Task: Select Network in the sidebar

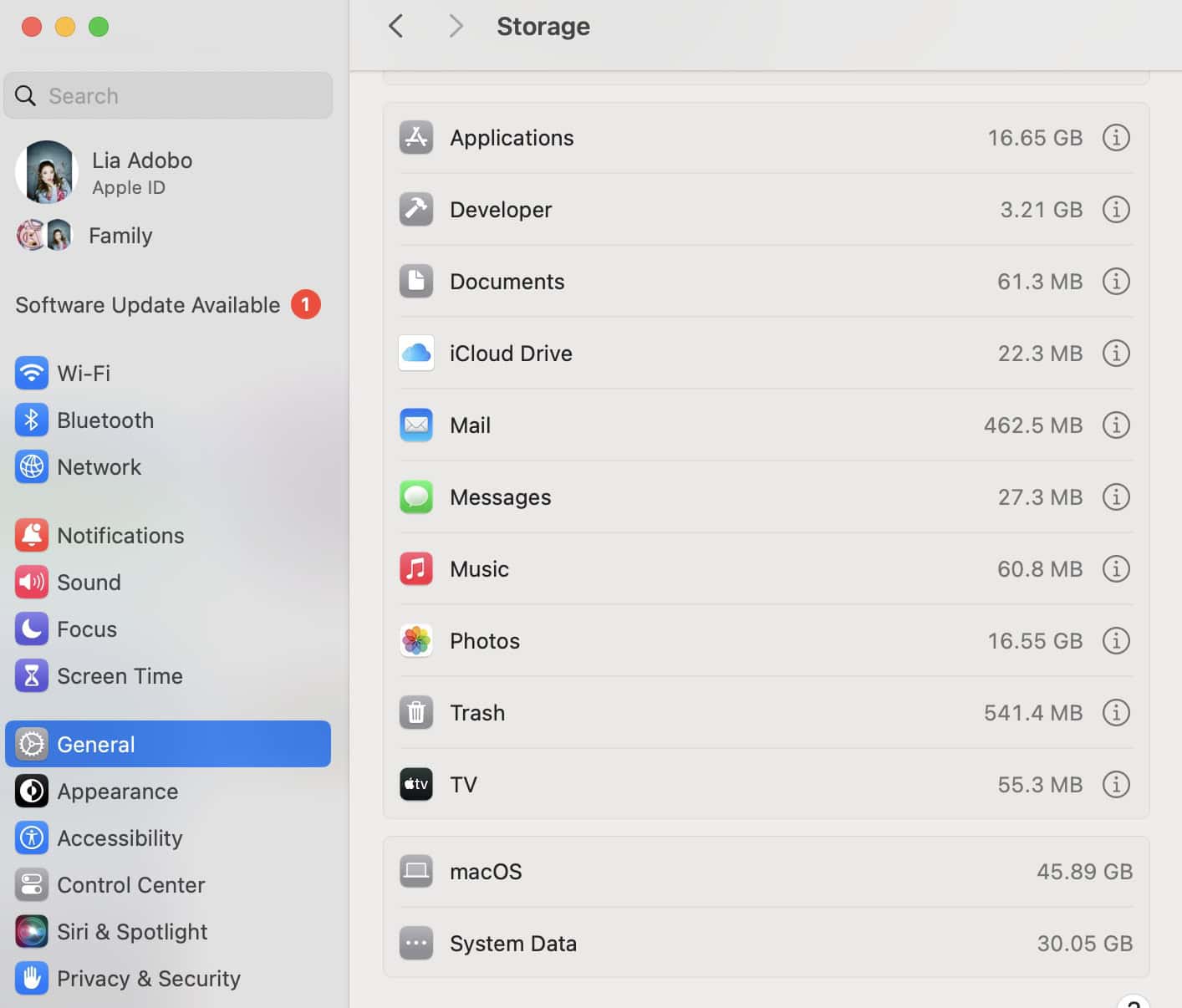Action: click(168, 466)
